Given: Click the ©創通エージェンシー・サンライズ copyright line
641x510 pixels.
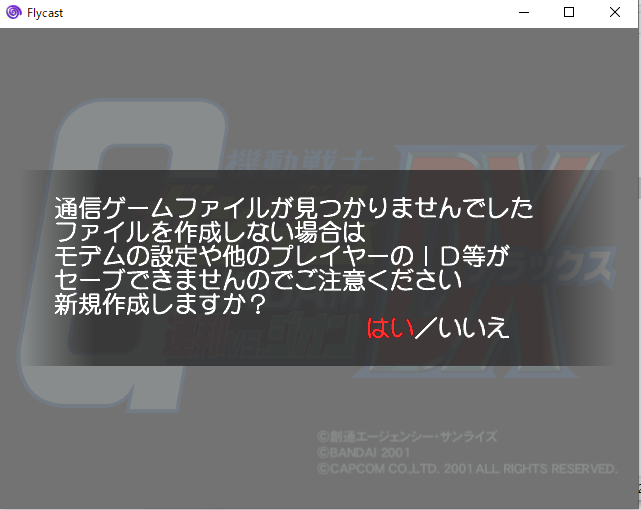Looking at the screenshot, I should [406, 437].
